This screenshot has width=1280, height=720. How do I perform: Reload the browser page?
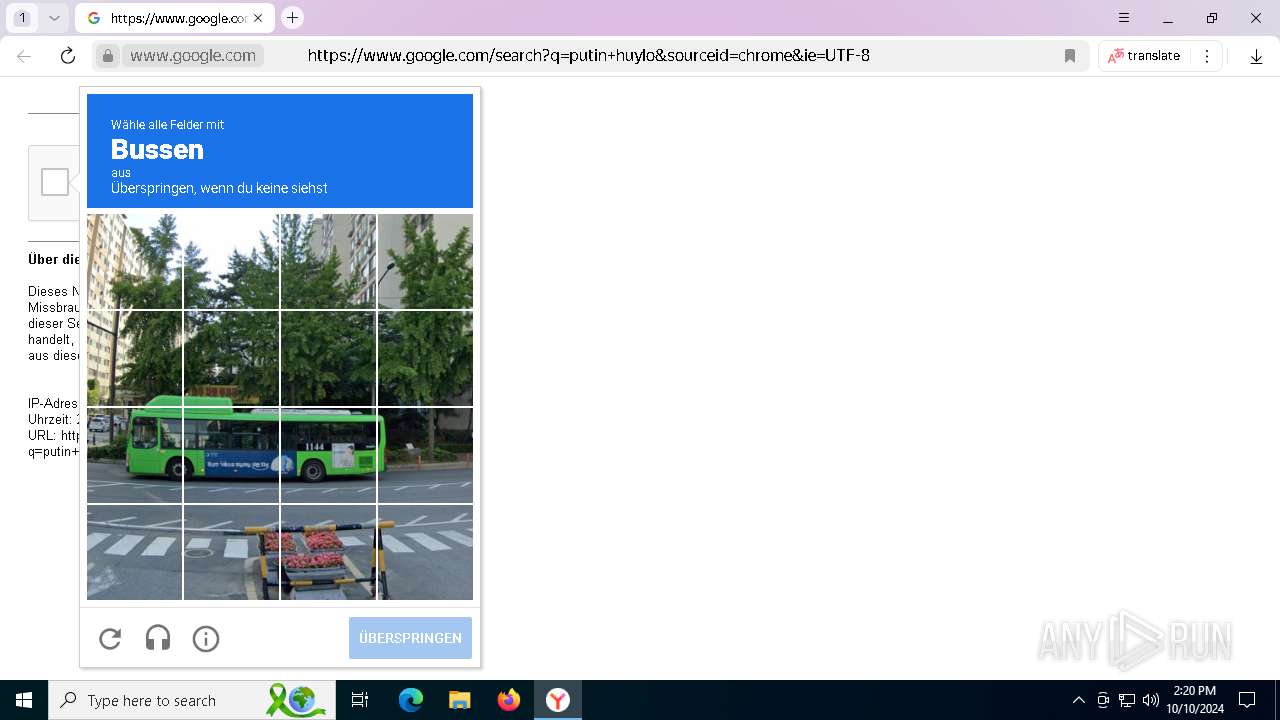pos(68,56)
